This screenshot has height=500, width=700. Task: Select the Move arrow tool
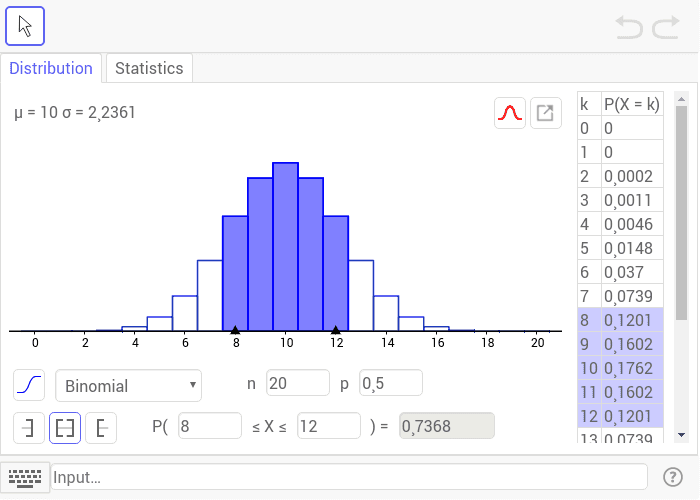click(x=25, y=26)
